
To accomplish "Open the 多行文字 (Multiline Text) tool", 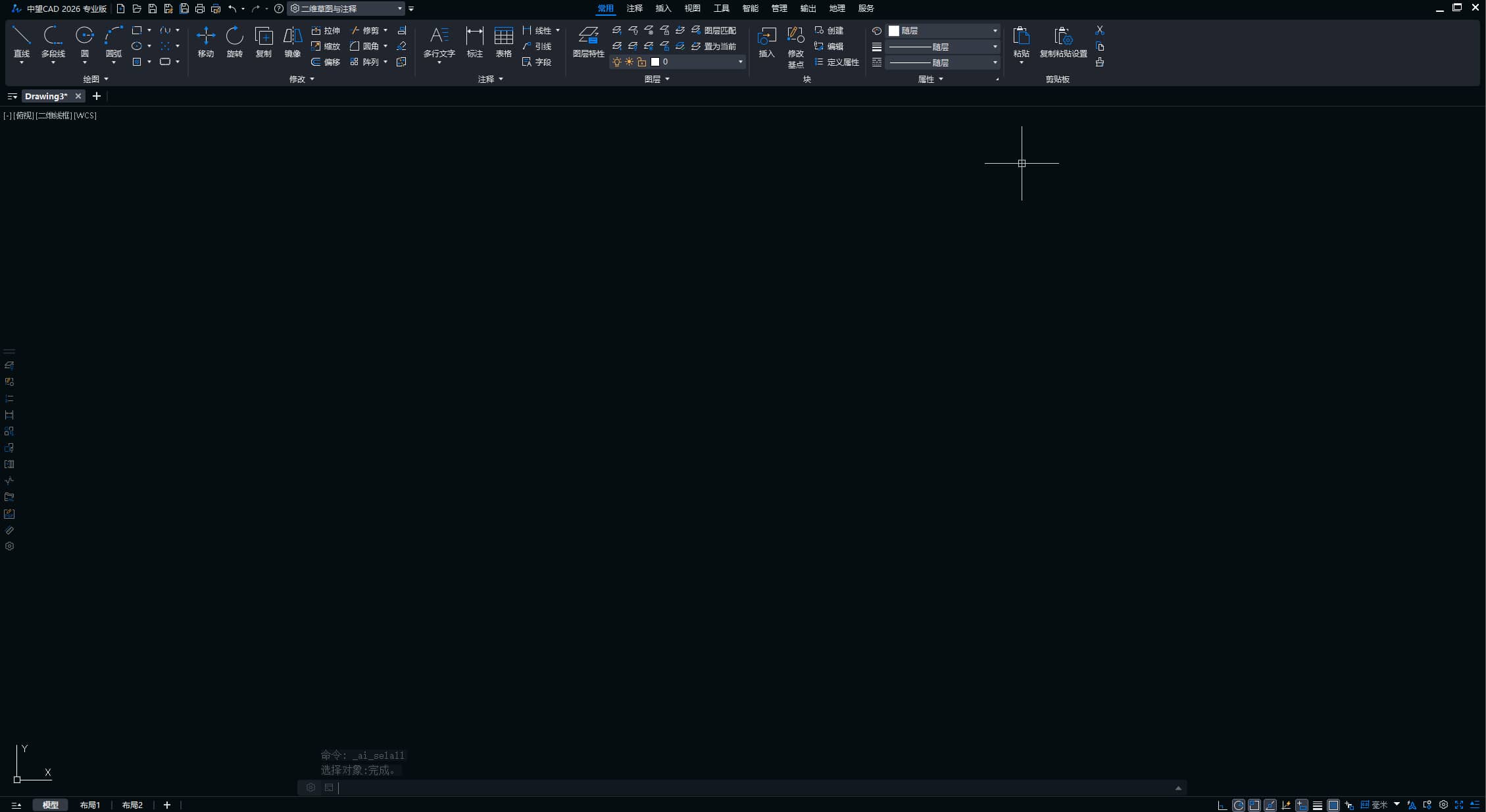I will pos(439,43).
